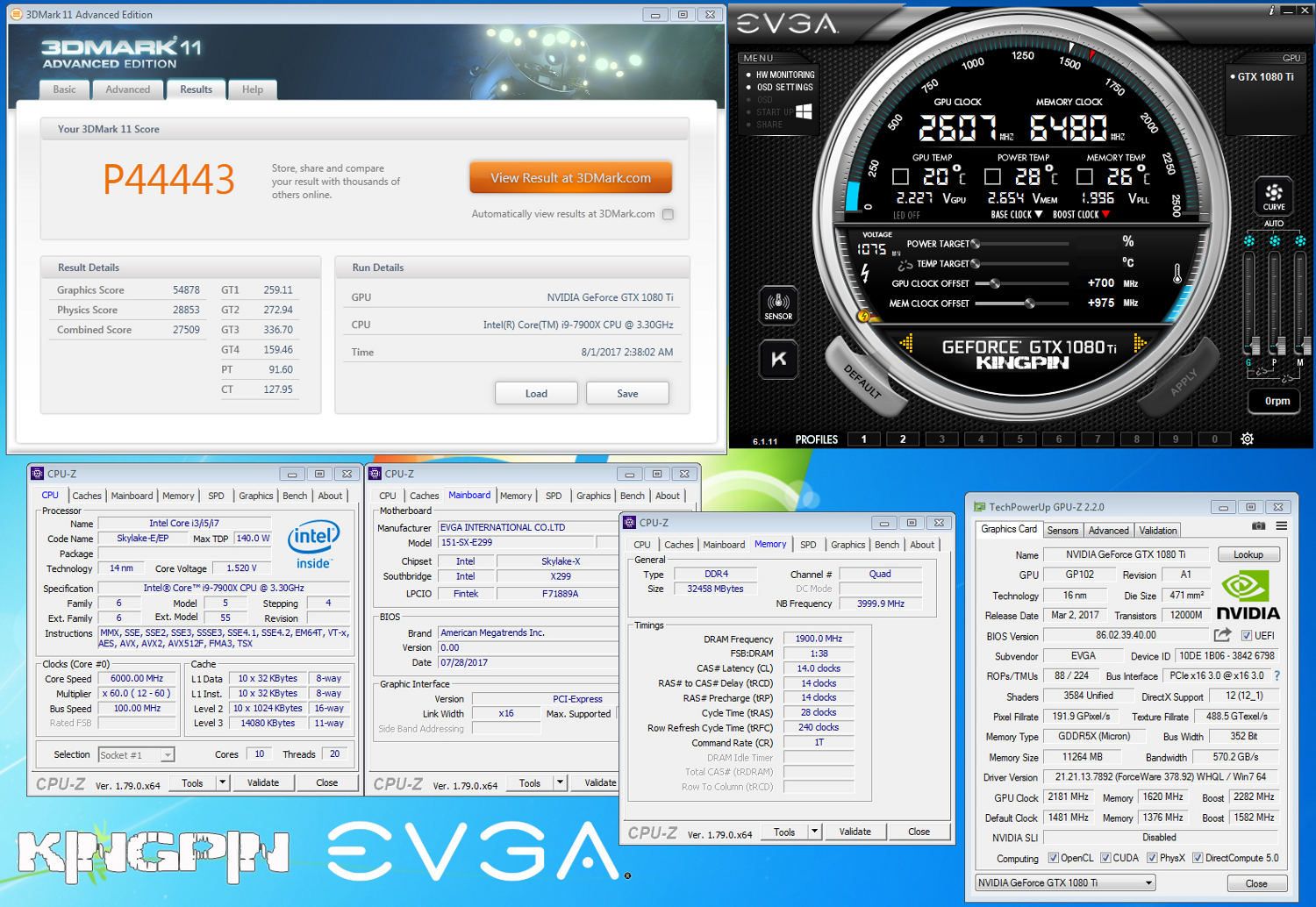1316x907 pixels.
Task: Select profile 2 in EVGA Precision
Action: coord(903,439)
